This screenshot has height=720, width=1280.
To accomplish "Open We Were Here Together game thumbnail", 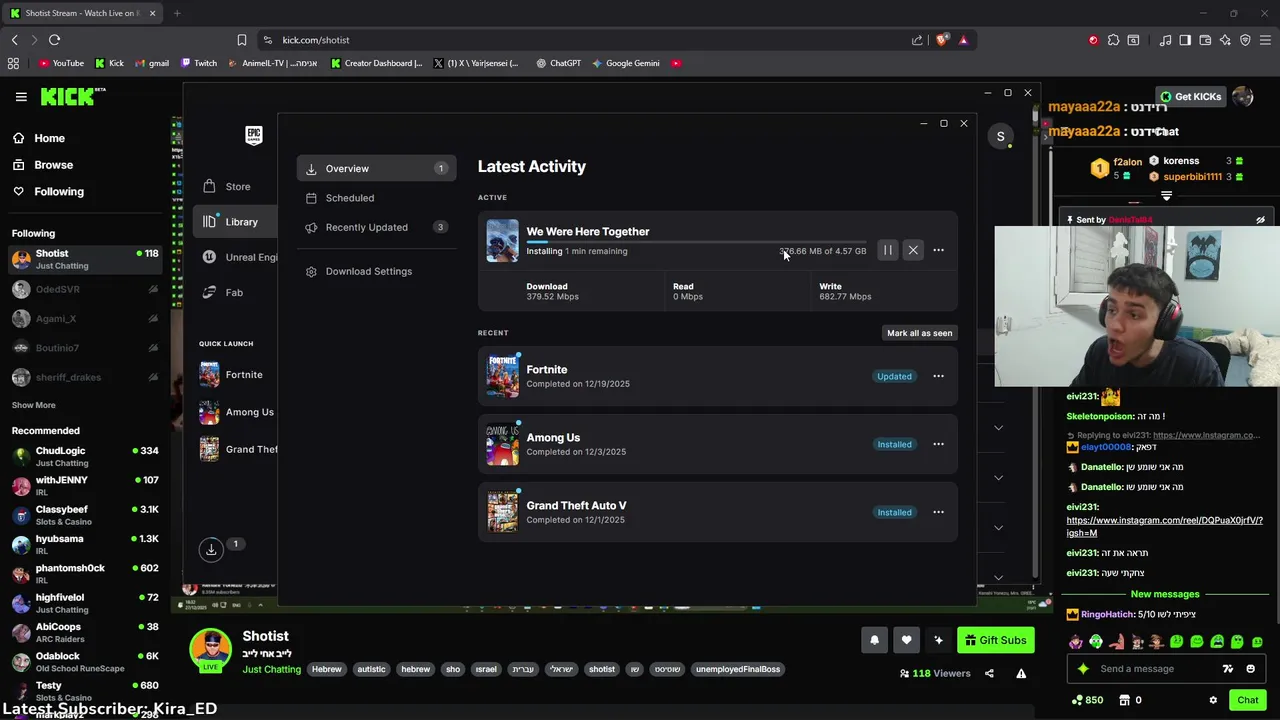I will [502, 241].
